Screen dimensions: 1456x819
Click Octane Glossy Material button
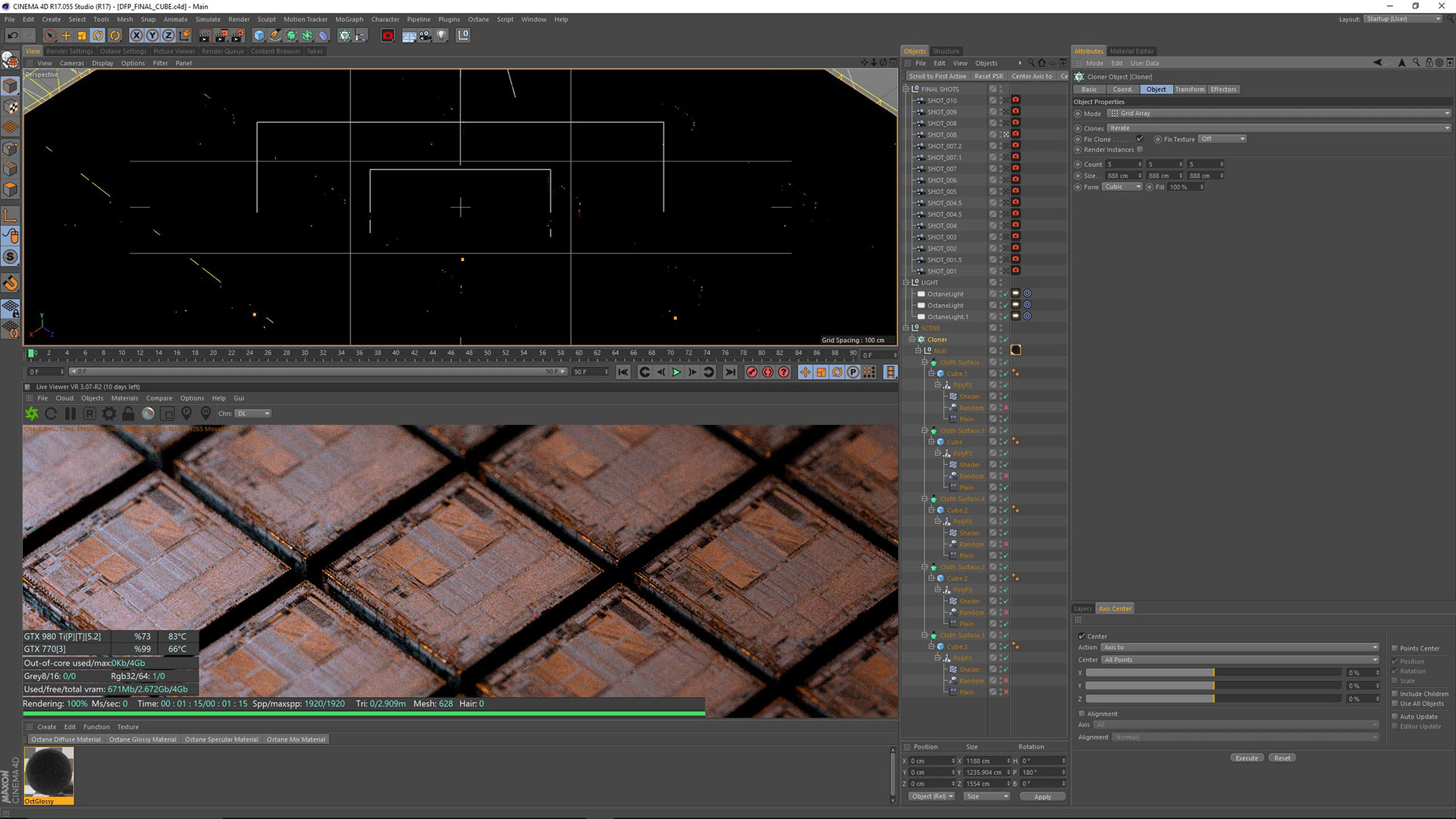(x=143, y=739)
